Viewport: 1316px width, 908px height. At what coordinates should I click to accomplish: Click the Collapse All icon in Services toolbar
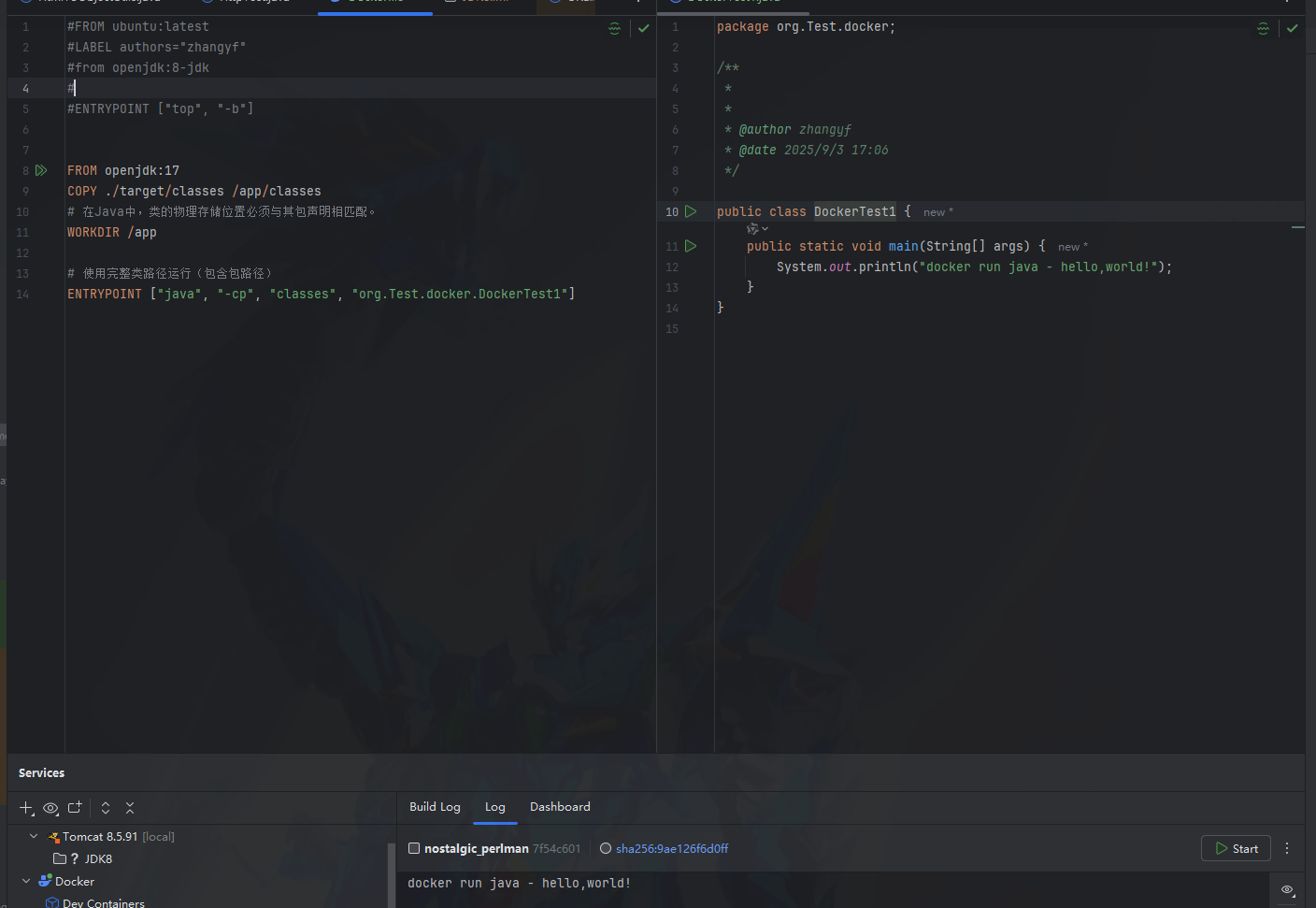click(129, 808)
